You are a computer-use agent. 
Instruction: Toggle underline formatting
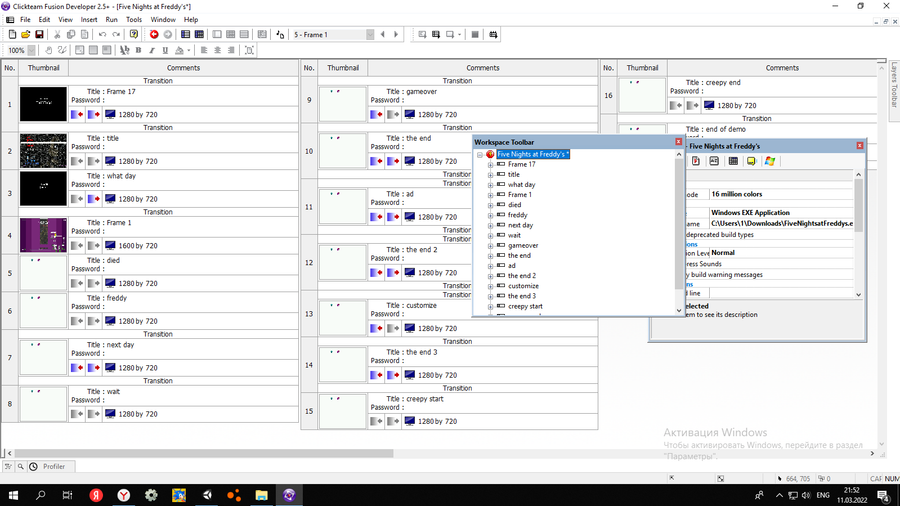tap(165, 50)
